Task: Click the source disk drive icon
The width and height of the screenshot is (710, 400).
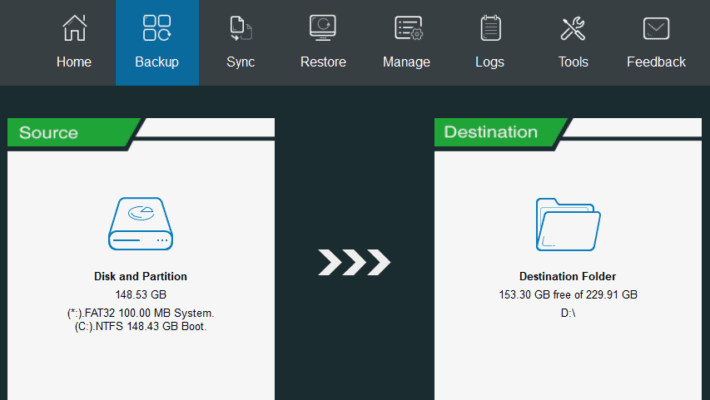Action: 140,224
